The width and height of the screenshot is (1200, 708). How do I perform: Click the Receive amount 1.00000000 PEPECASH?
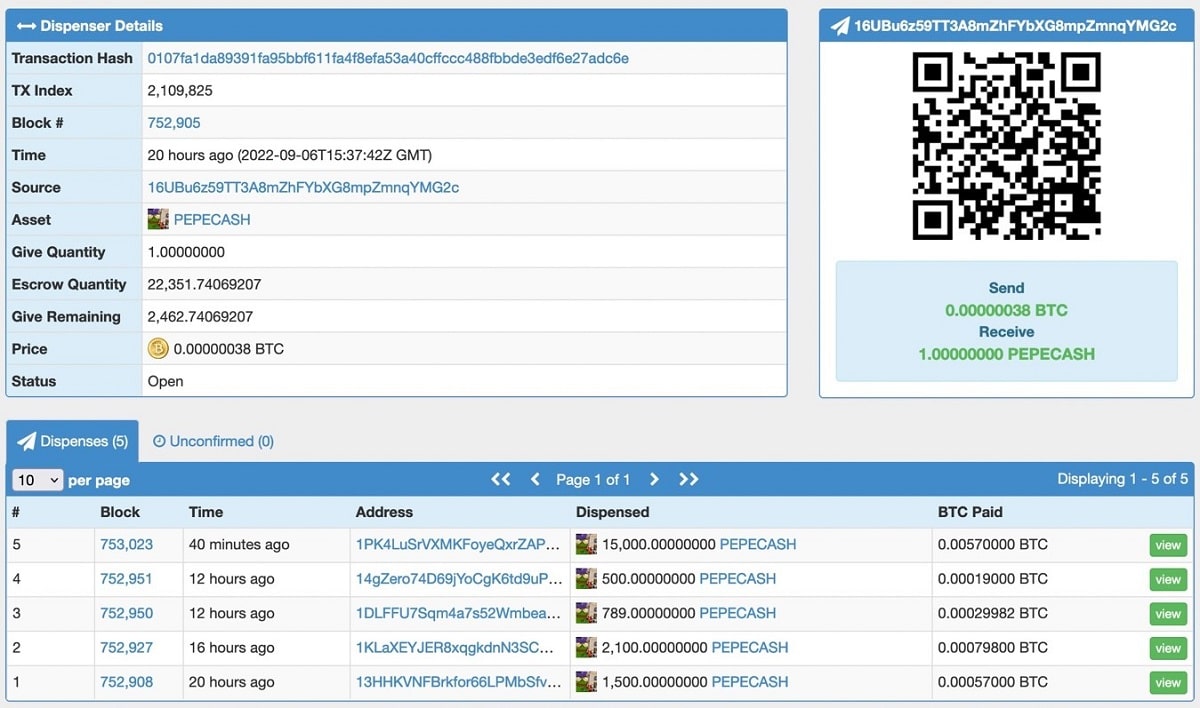click(x=1007, y=354)
